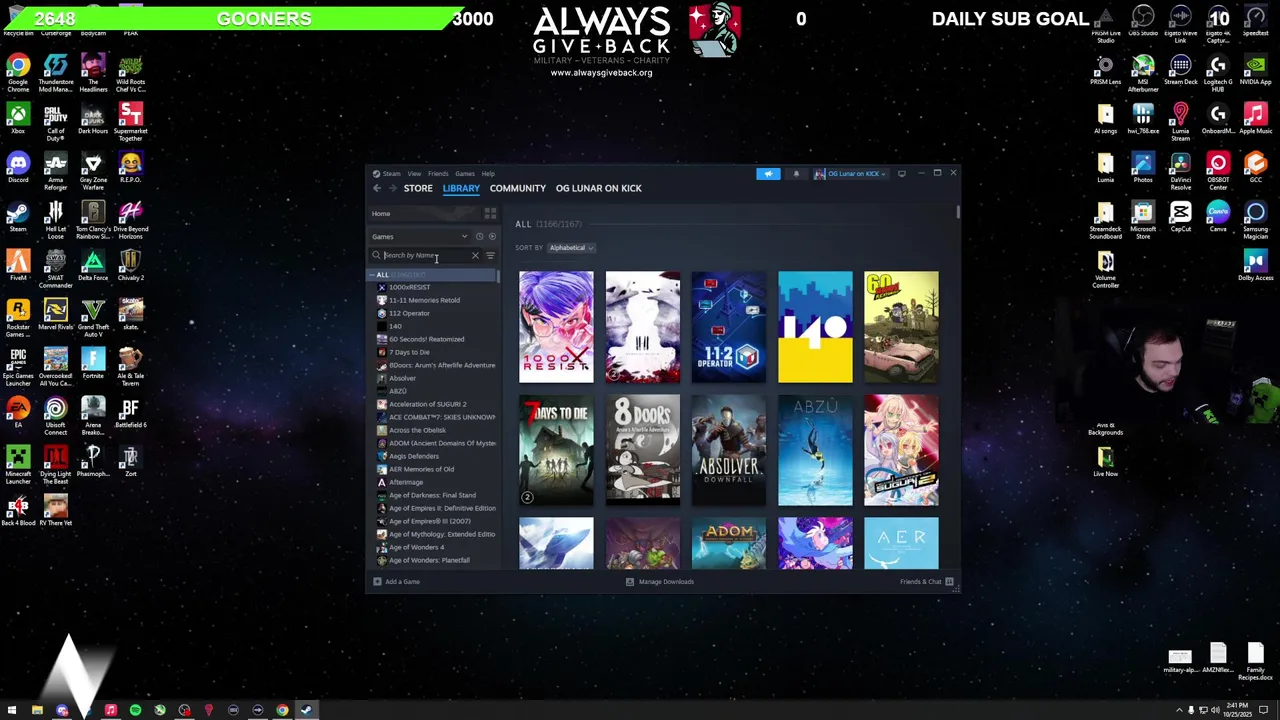Go to the STORE tab
1280x720 pixels.
click(418, 188)
